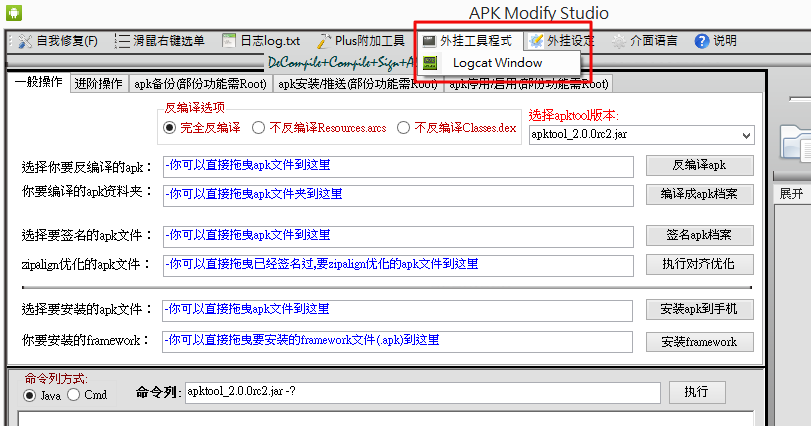This screenshot has height=426, width=811.
Task: Click the compile apk folder input field
Action: tap(398, 195)
